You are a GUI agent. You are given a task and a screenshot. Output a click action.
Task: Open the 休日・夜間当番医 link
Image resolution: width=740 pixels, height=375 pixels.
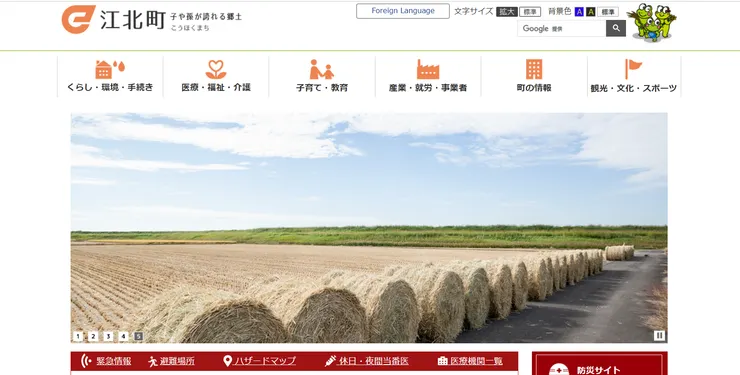tap(374, 361)
